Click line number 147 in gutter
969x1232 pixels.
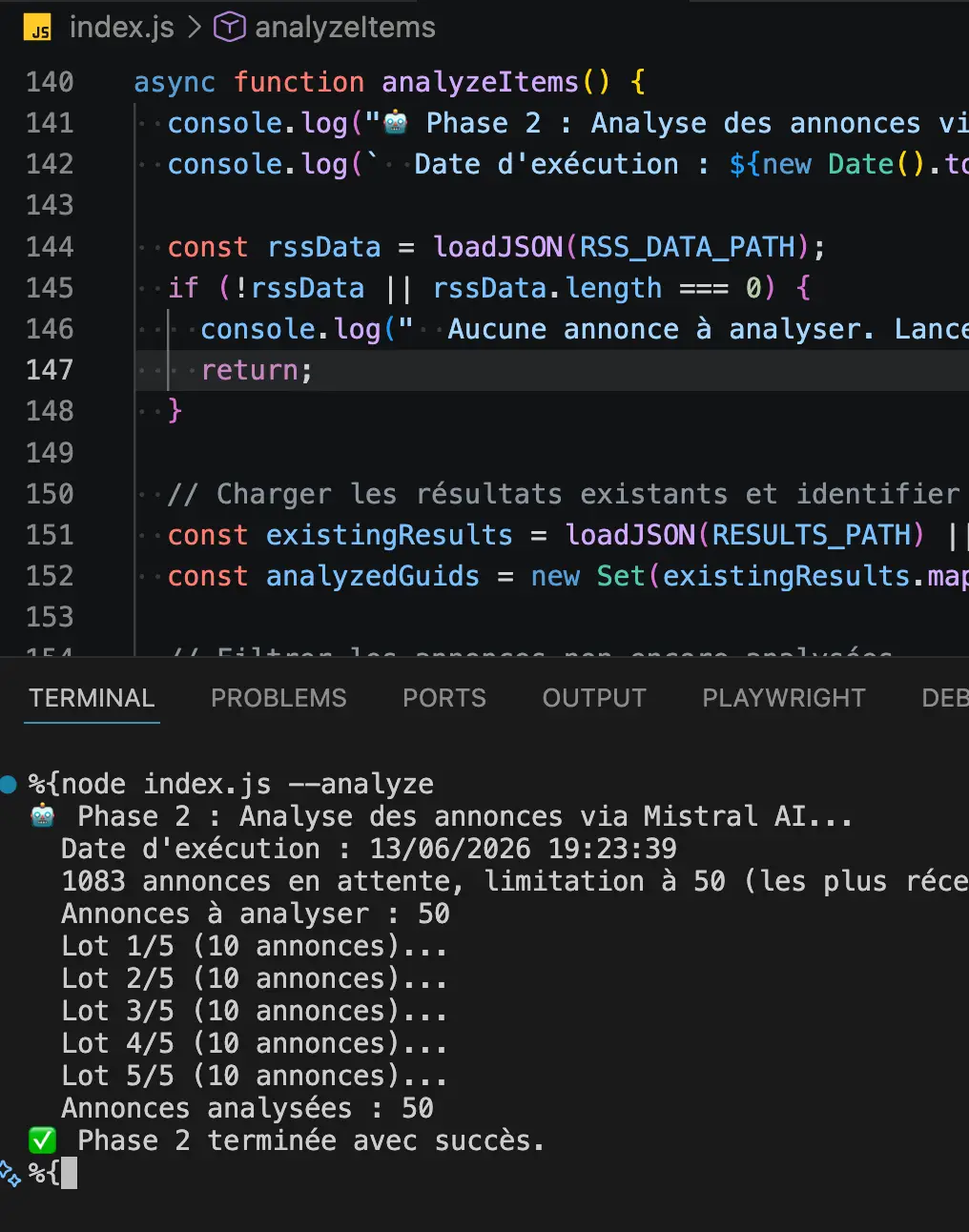pyautogui.click(x=50, y=370)
